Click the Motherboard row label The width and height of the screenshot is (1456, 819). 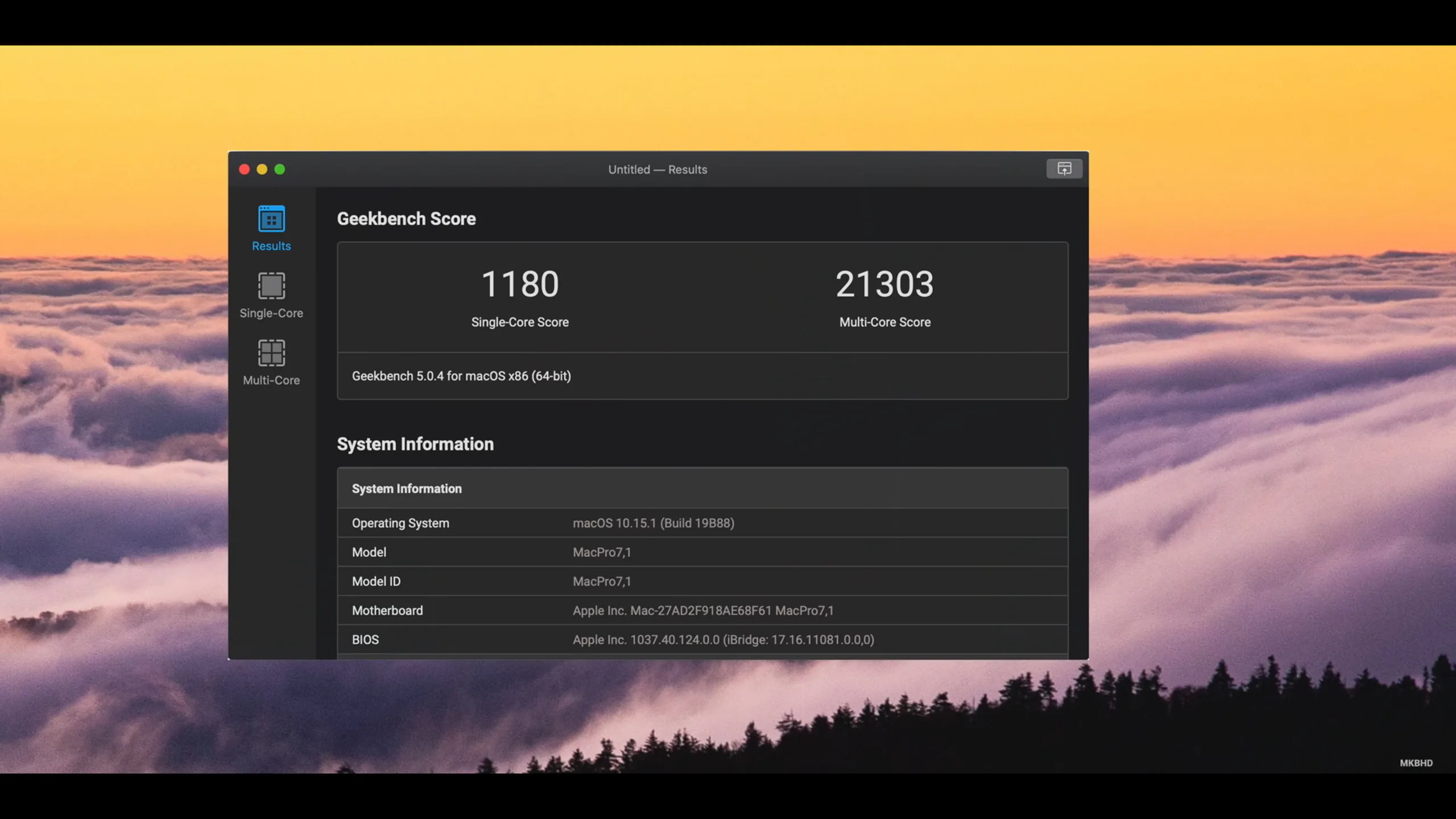coord(387,611)
